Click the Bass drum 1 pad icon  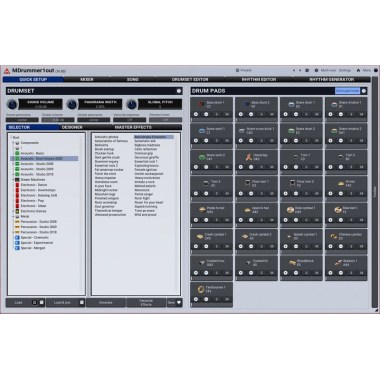pyautogui.click(x=201, y=104)
